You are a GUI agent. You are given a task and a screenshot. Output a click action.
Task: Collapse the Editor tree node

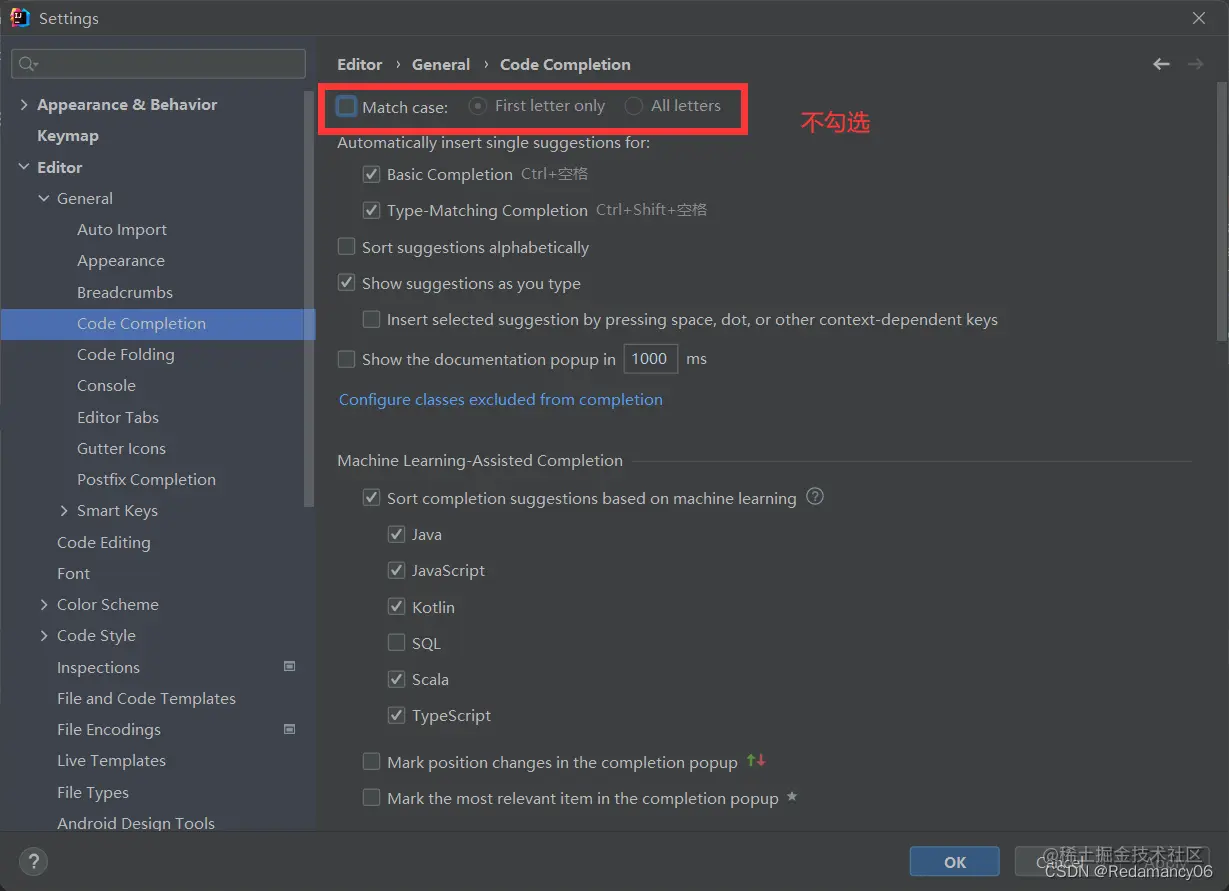point(24,167)
